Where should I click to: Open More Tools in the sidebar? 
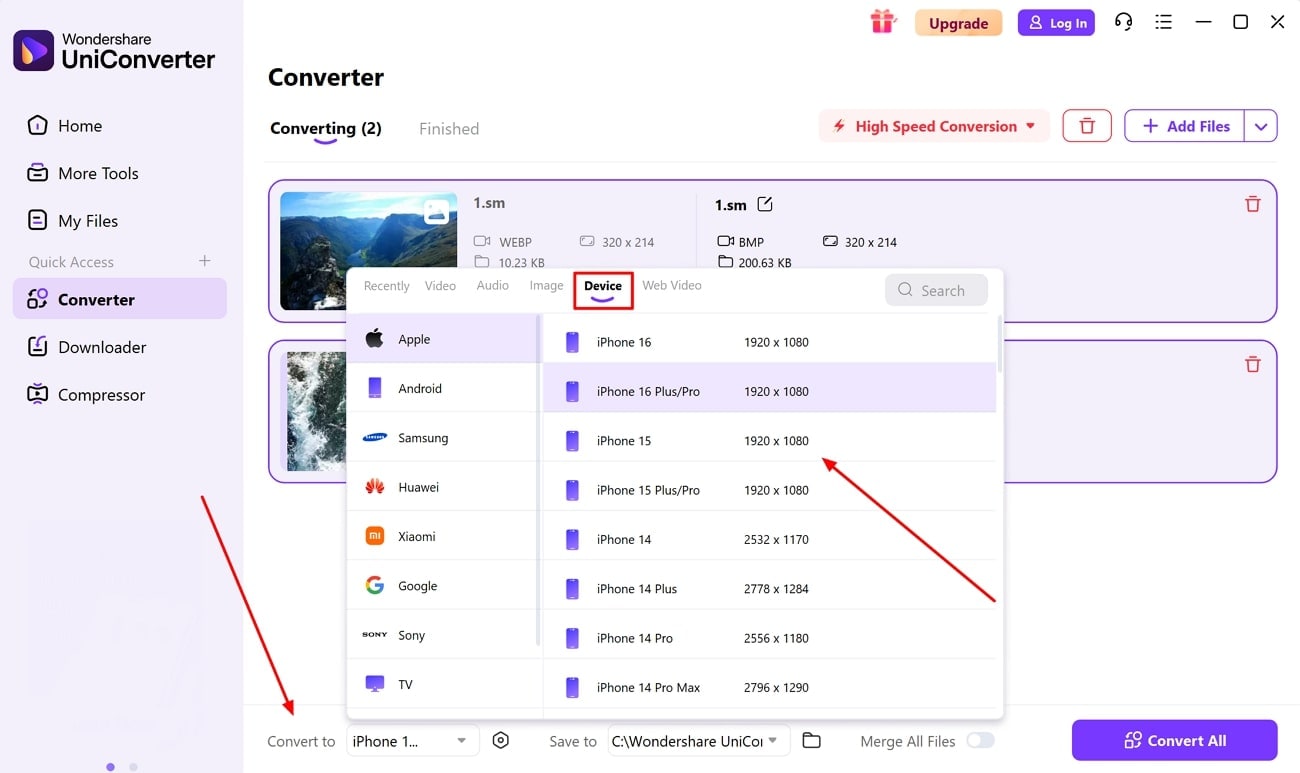[120, 173]
